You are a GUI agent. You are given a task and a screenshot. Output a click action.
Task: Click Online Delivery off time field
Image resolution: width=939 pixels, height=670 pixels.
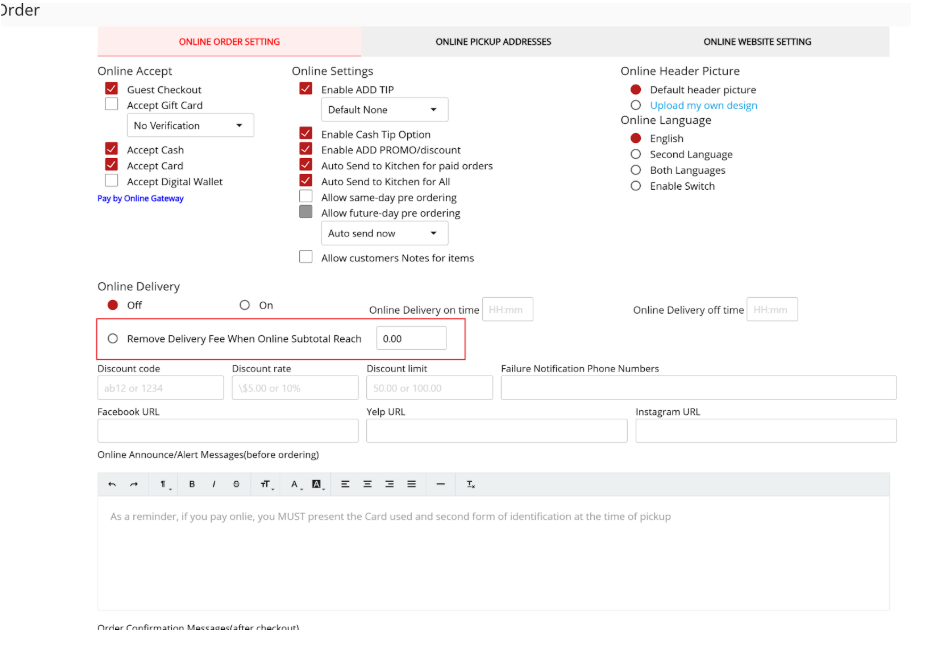[x=772, y=310]
